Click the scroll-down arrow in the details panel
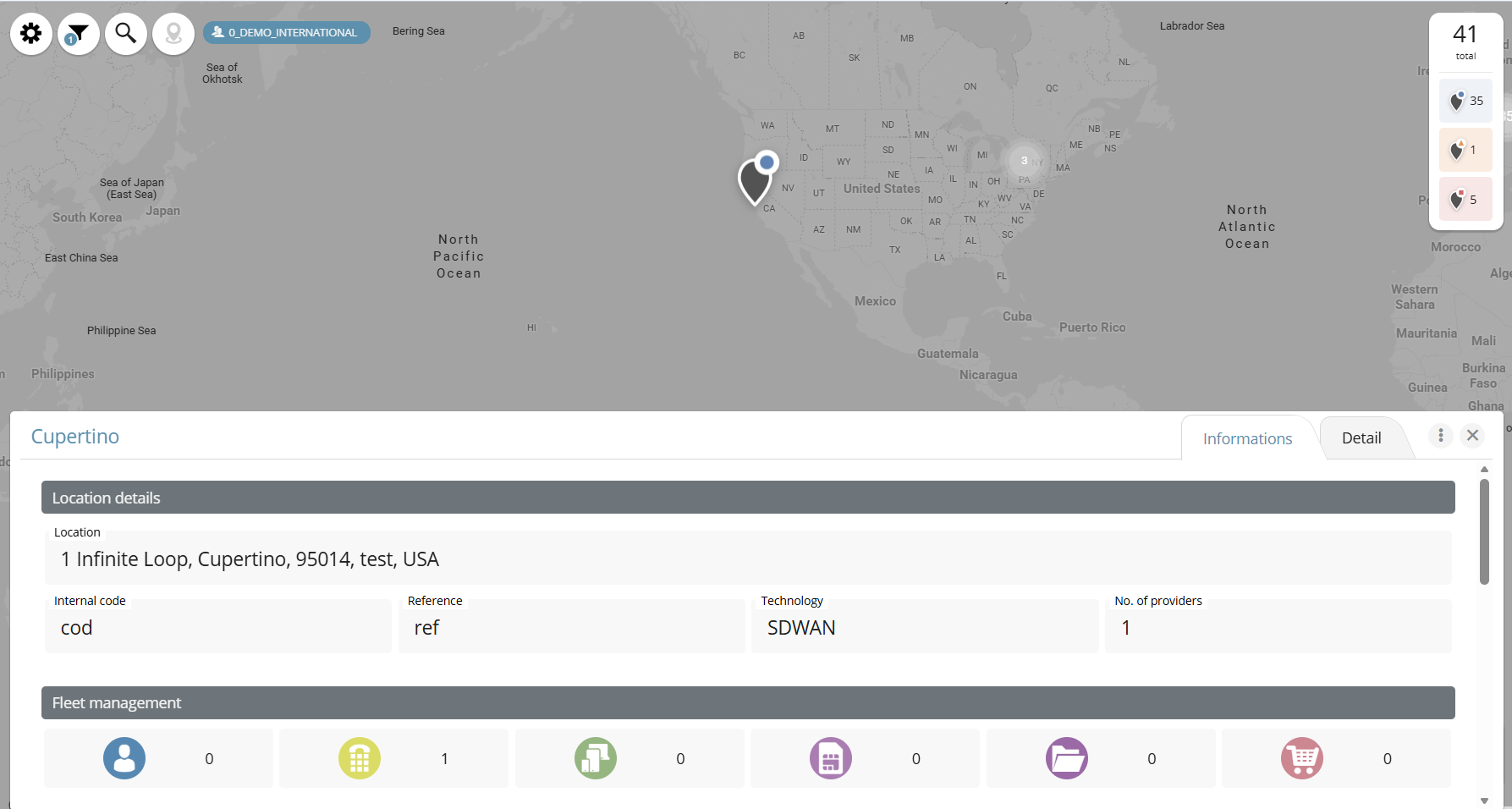The image size is (1512, 809). (x=1484, y=801)
